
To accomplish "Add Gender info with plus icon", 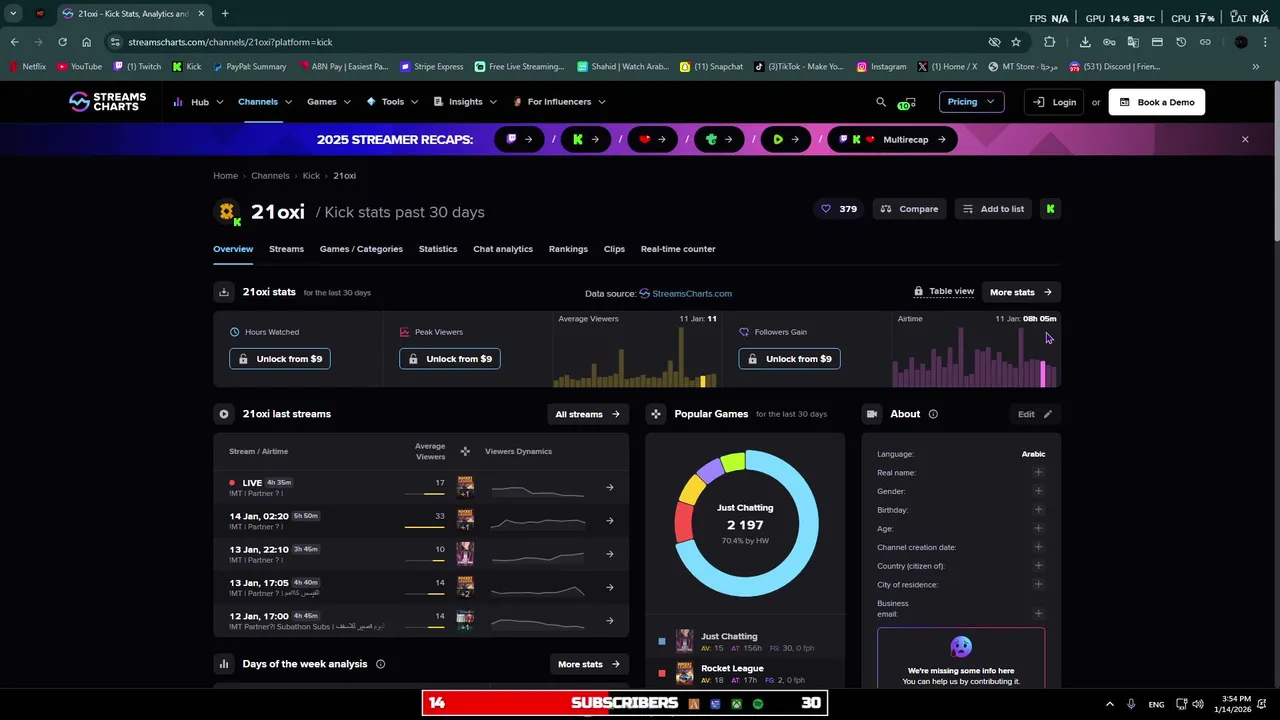I will coord(1038,491).
